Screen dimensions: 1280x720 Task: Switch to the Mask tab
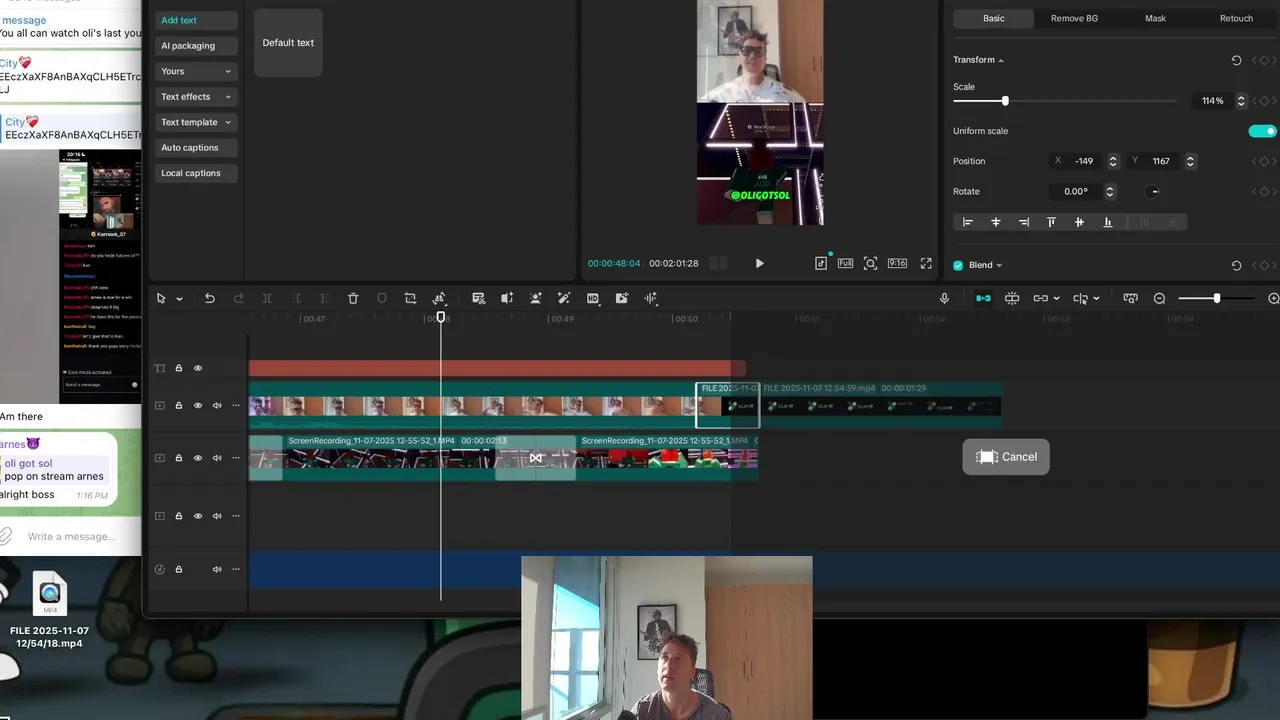pos(1155,18)
